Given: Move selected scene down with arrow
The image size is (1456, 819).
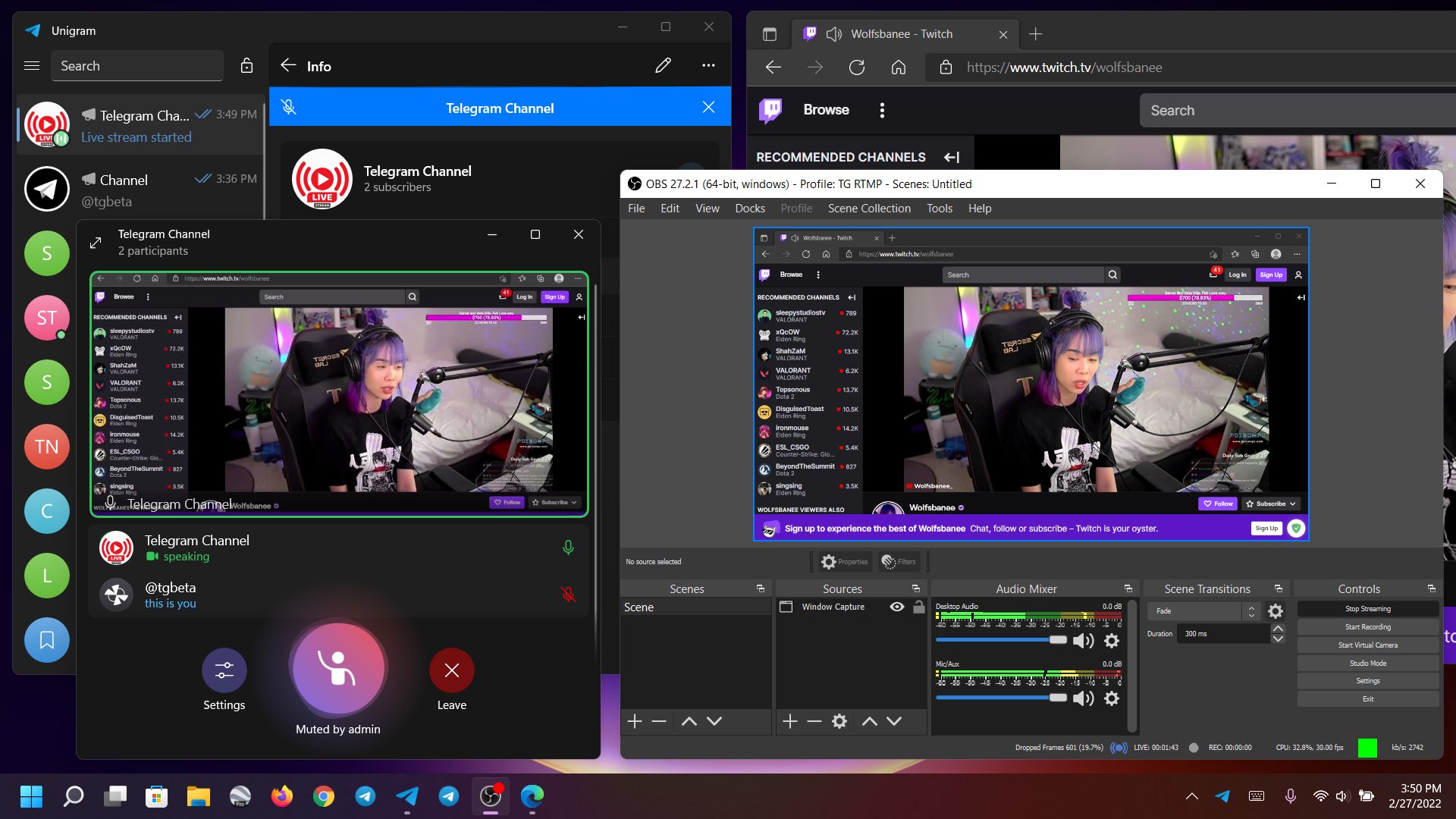Looking at the screenshot, I should pyautogui.click(x=714, y=721).
